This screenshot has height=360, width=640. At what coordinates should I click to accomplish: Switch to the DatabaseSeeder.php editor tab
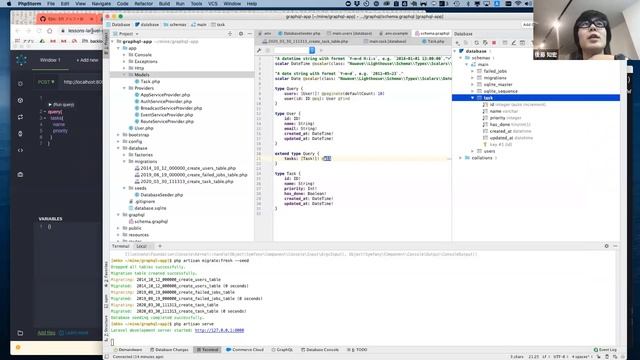300,33
